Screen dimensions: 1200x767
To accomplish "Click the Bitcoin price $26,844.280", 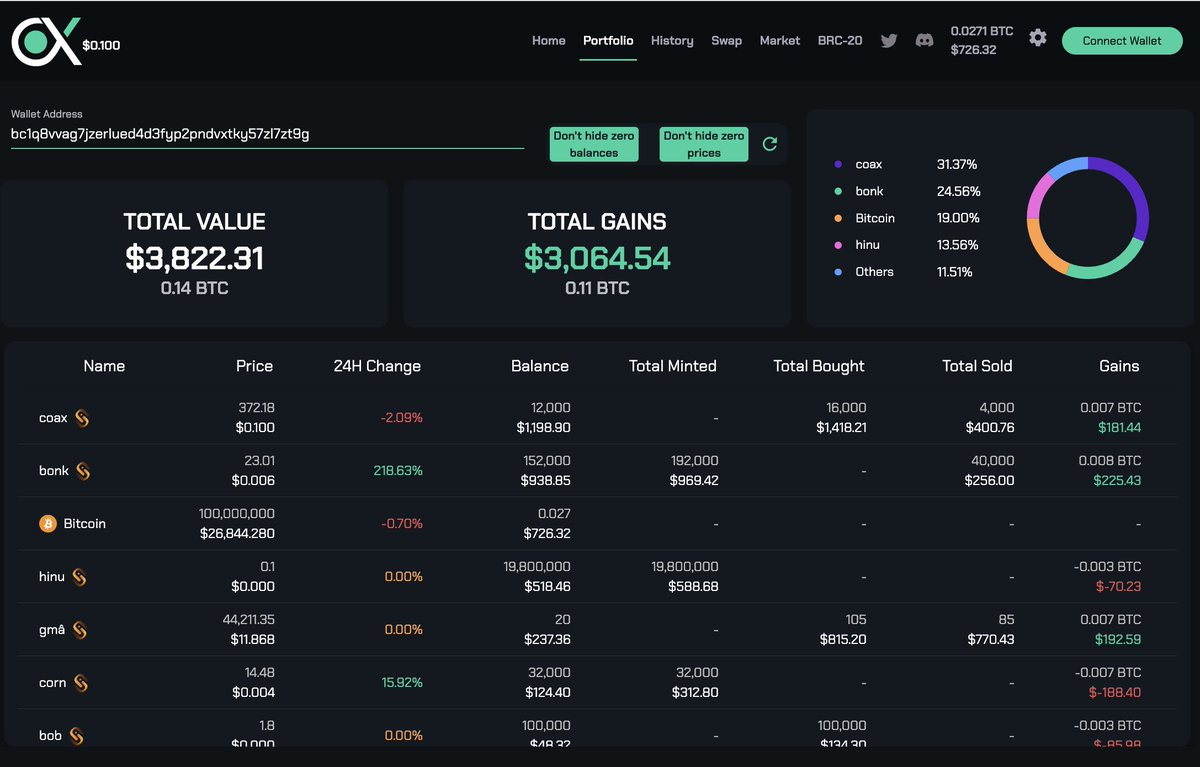I will [237, 533].
